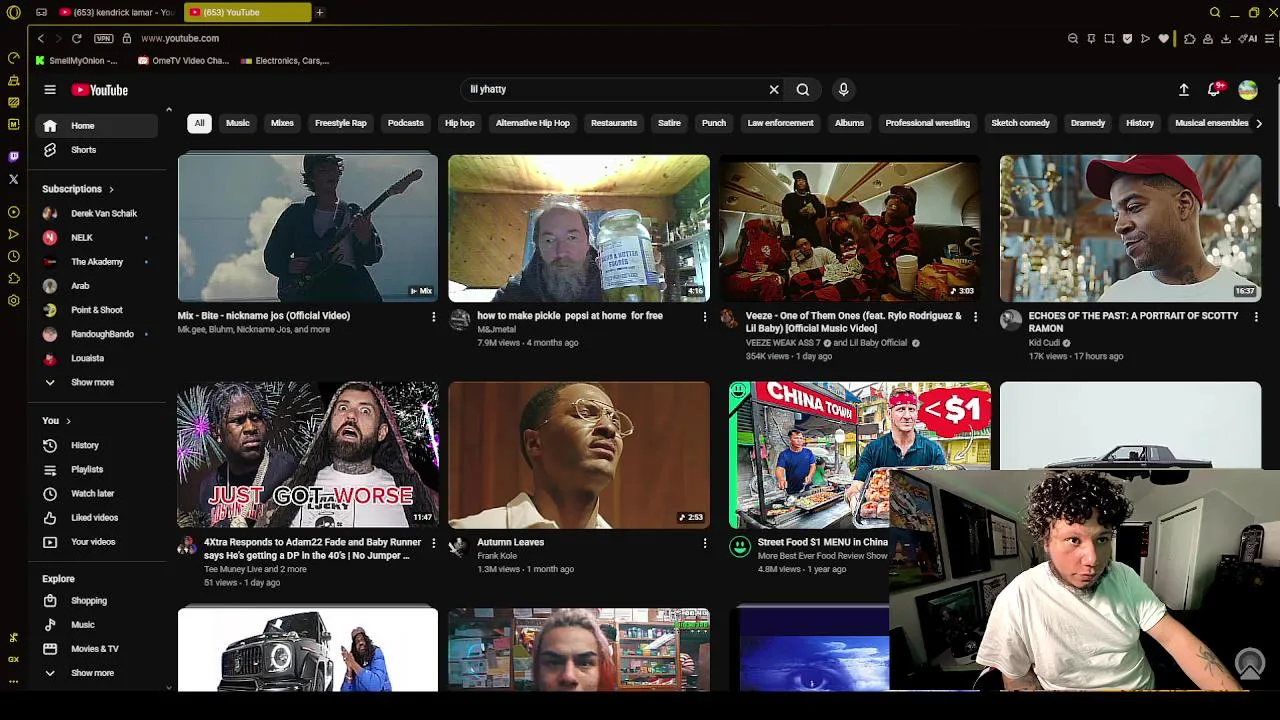Expand Show more under Subscriptions
The height and width of the screenshot is (720, 1280).
pyautogui.click(x=97, y=382)
